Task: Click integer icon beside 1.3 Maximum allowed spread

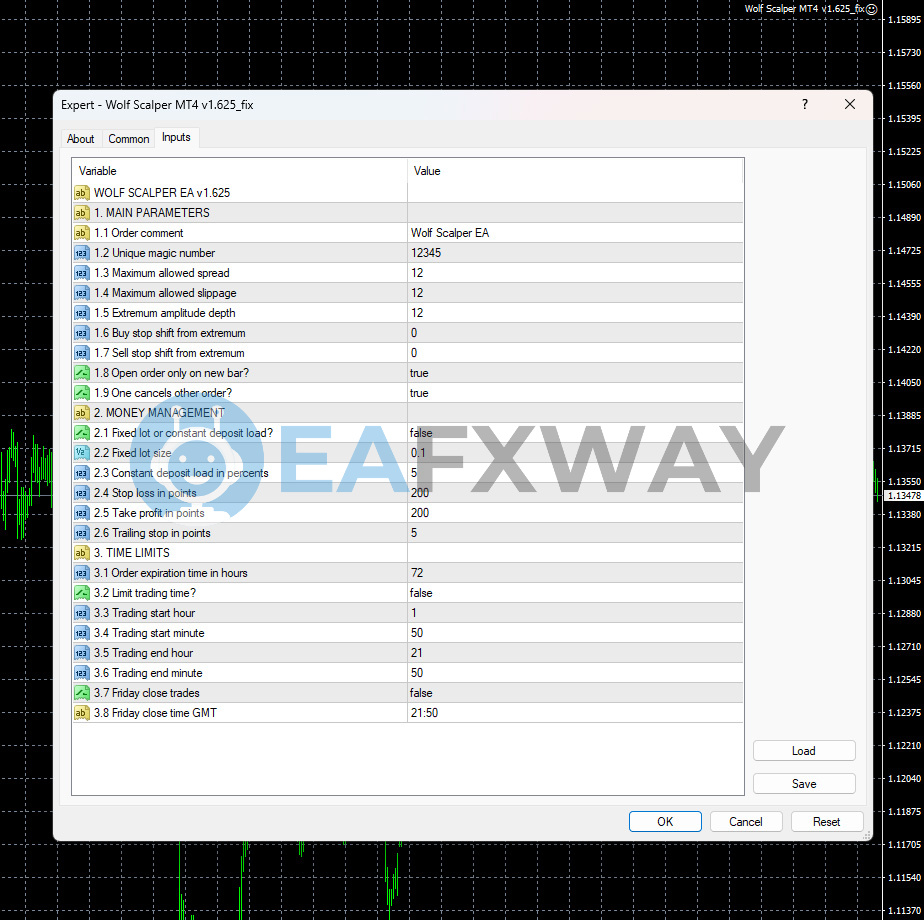Action: [x=81, y=273]
